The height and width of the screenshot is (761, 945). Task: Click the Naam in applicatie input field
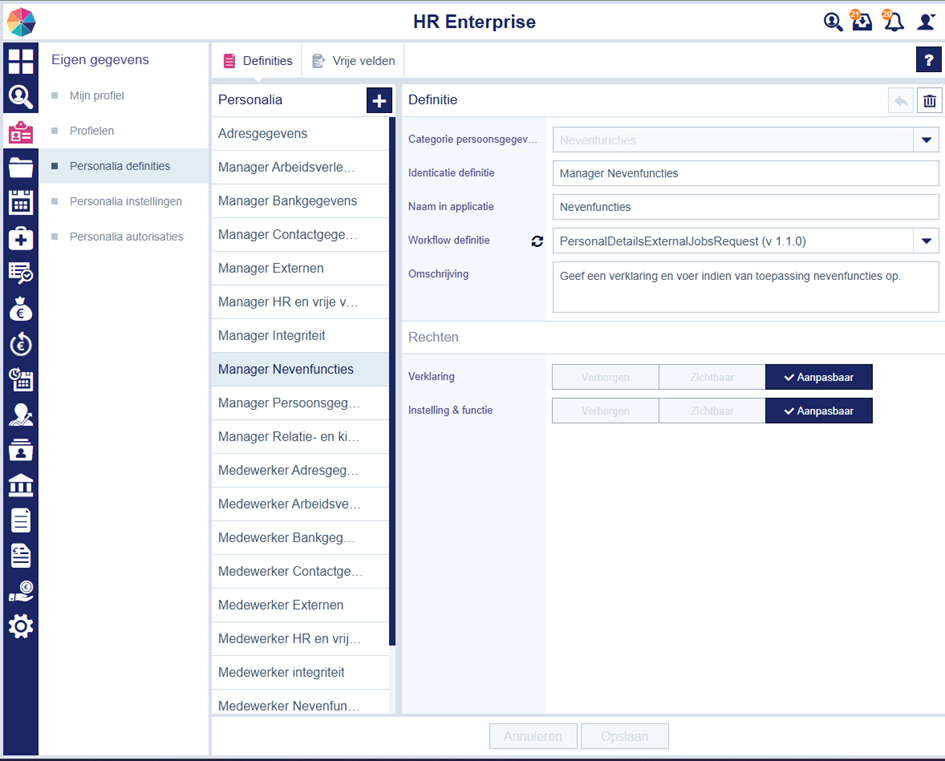746,207
